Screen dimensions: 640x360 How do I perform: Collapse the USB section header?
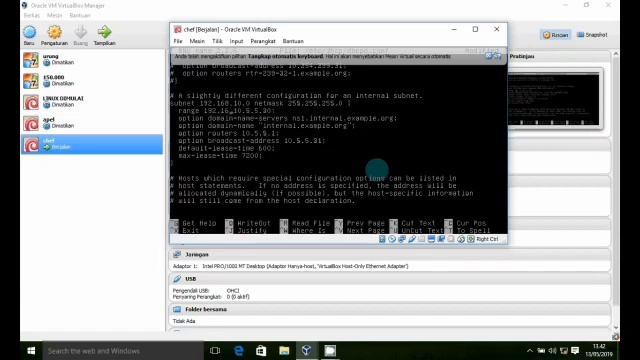pyautogui.click(x=390, y=279)
